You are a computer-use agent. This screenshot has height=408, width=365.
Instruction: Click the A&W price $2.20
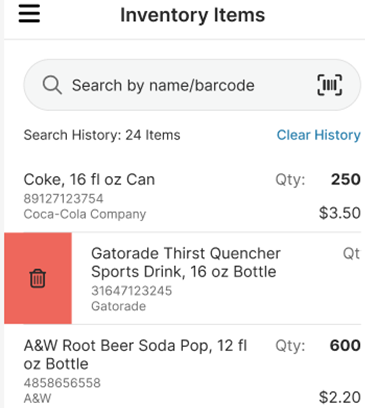(x=340, y=397)
